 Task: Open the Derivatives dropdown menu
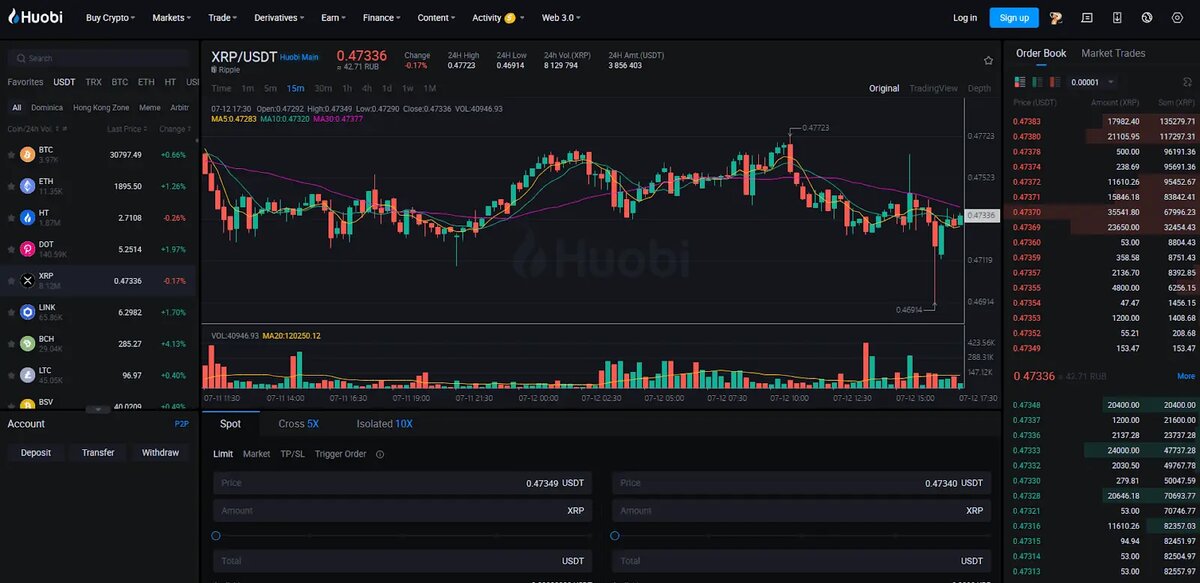(x=279, y=17)
